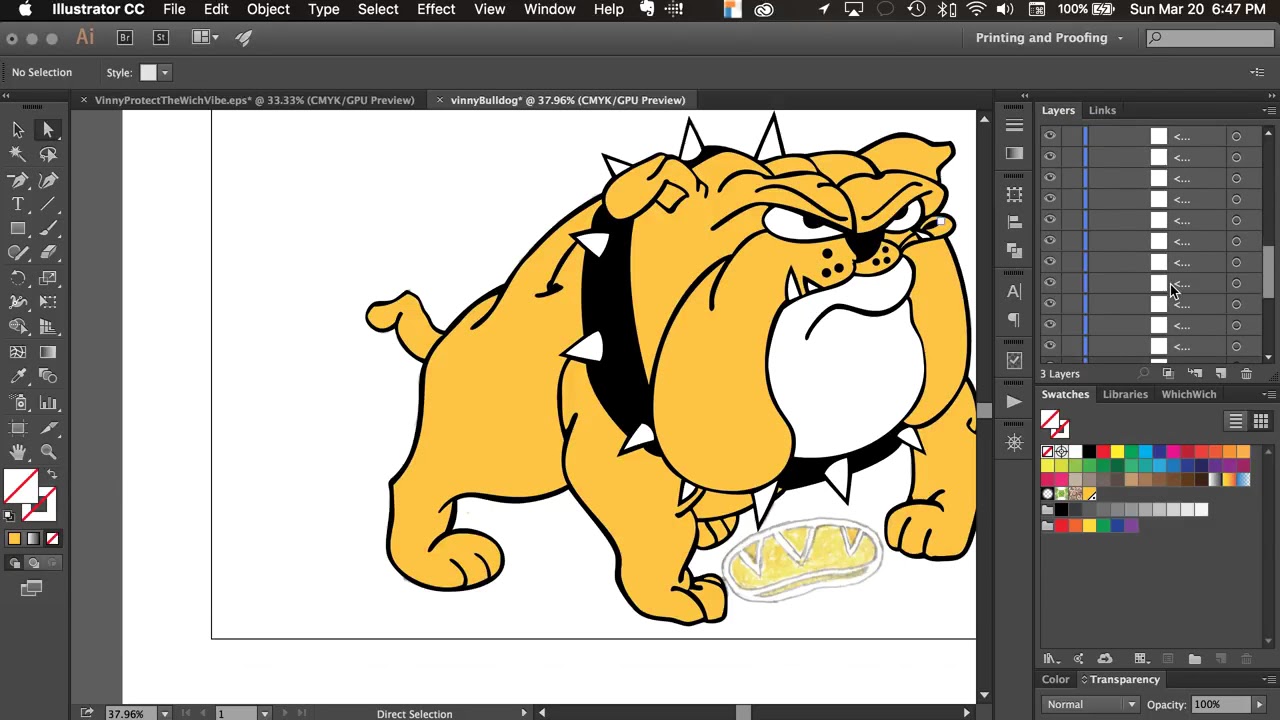Select the Line Segment tool
1280x720 pixels.
(48, 204)
